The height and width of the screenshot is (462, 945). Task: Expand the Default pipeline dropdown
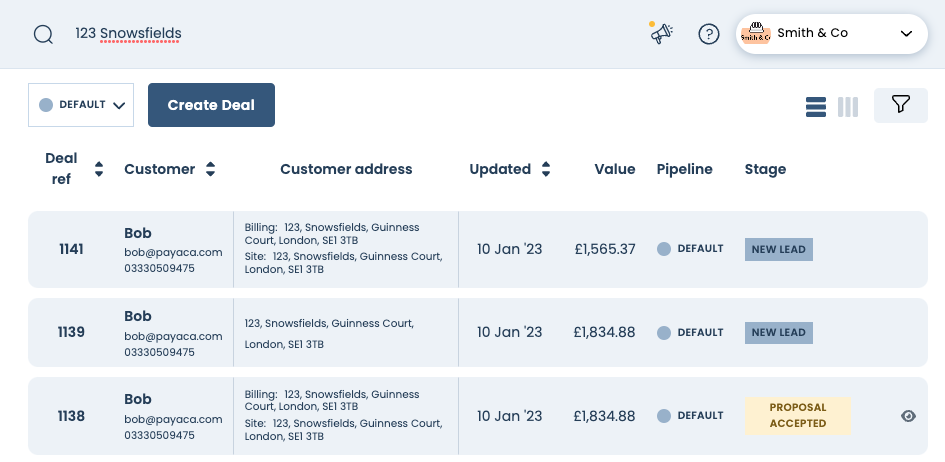(x=81, y=105)
